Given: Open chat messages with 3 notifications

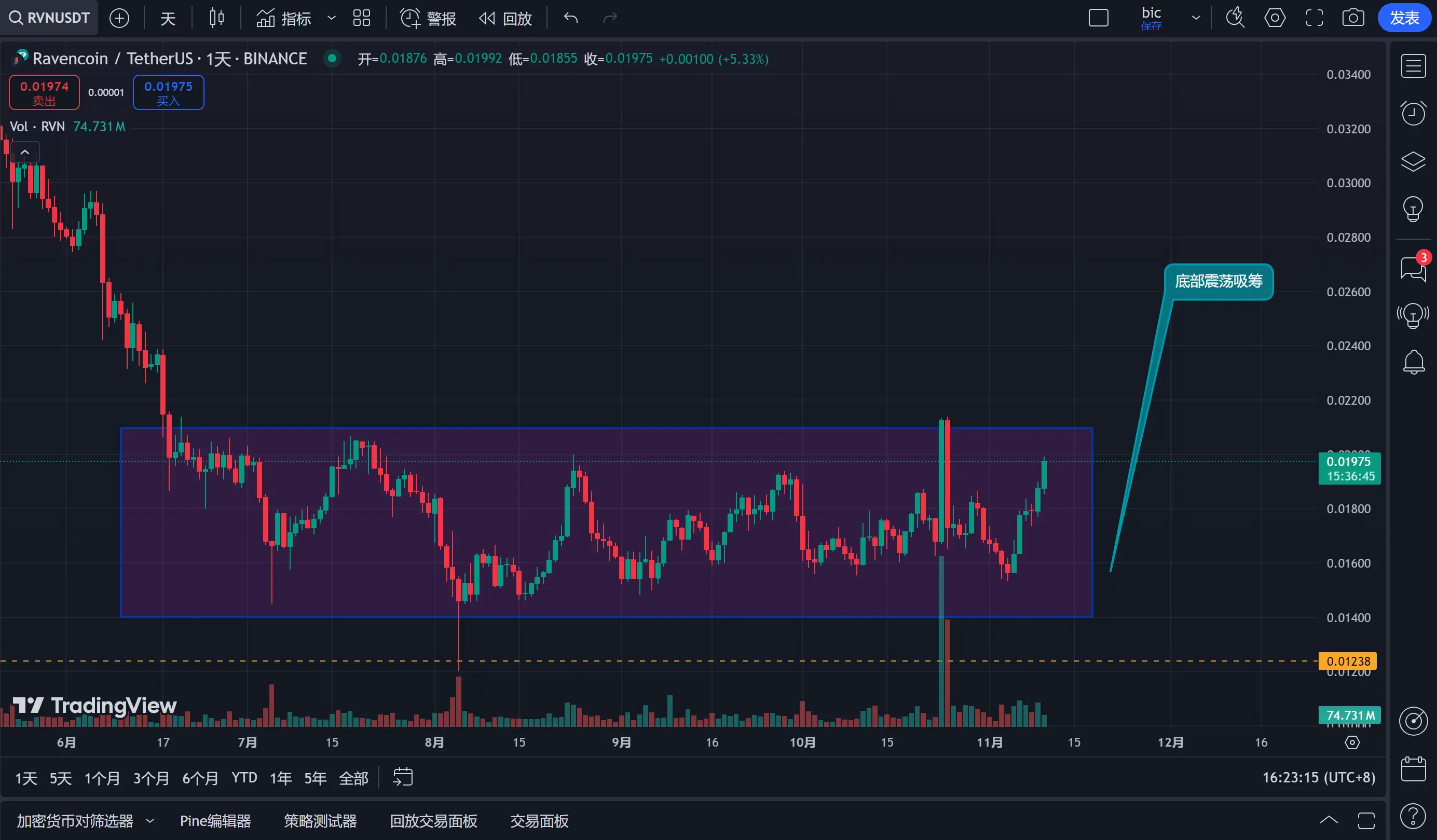Looking at the screenshot, I should pos(1413,268).
